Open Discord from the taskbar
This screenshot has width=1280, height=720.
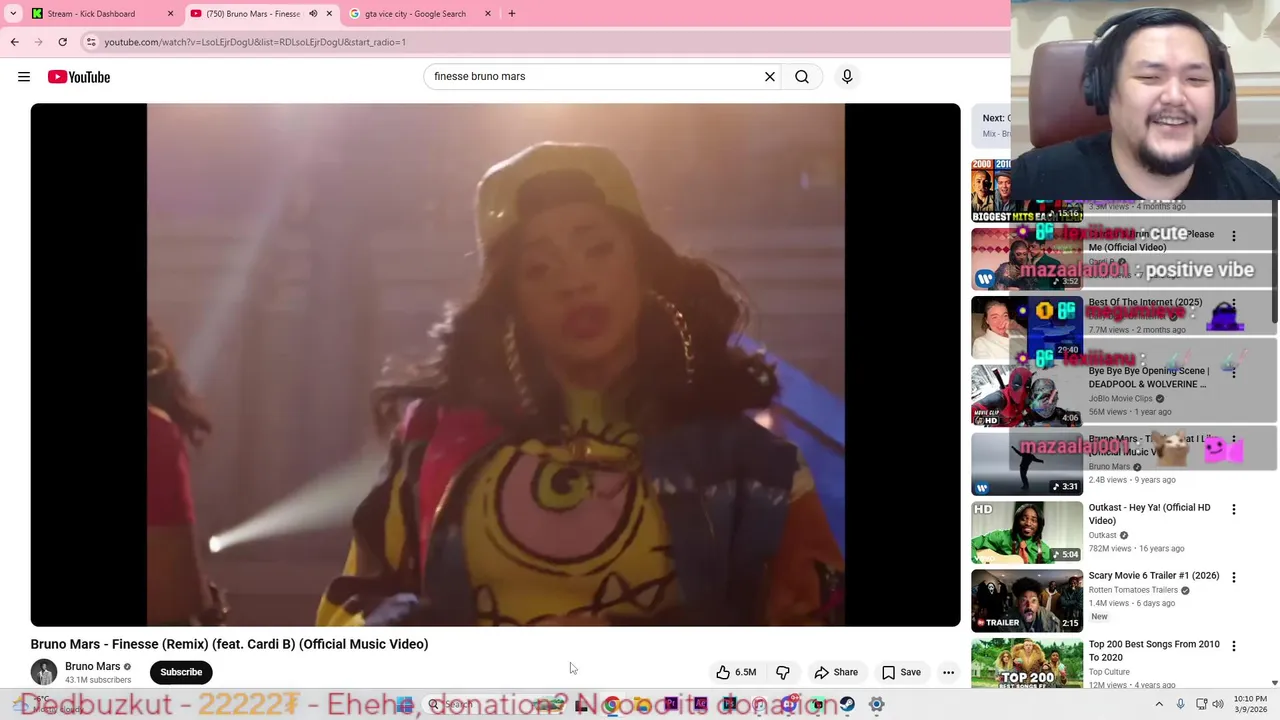pyautogui.click(x=789, y=705)
